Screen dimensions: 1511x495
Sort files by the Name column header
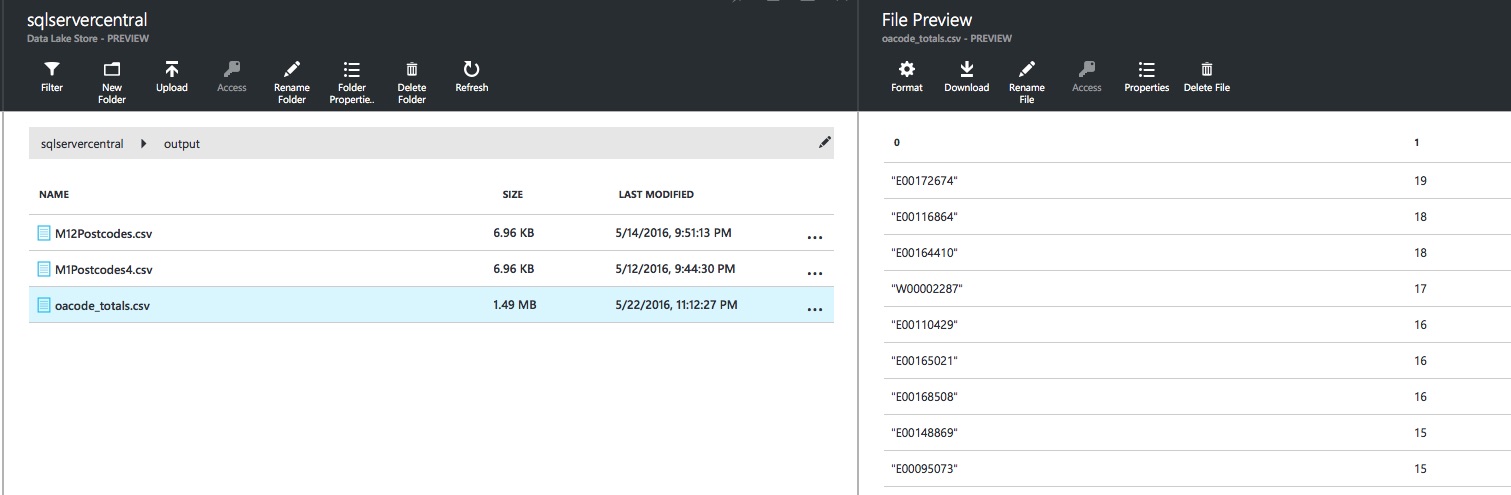tap(54, 195)
